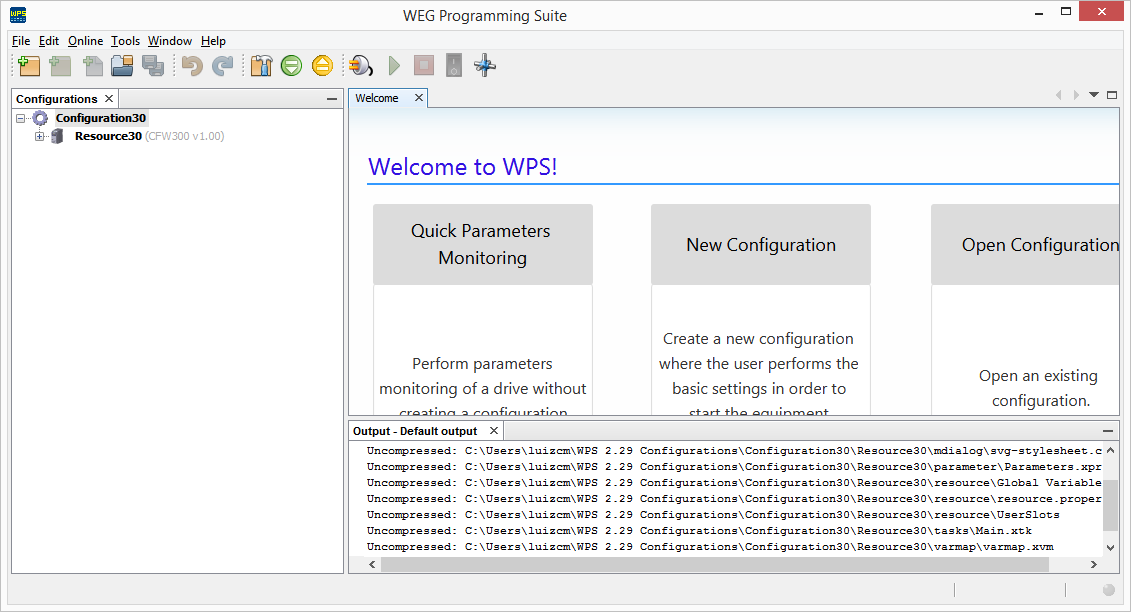Click the green Download to device icon

coord(292,65)
